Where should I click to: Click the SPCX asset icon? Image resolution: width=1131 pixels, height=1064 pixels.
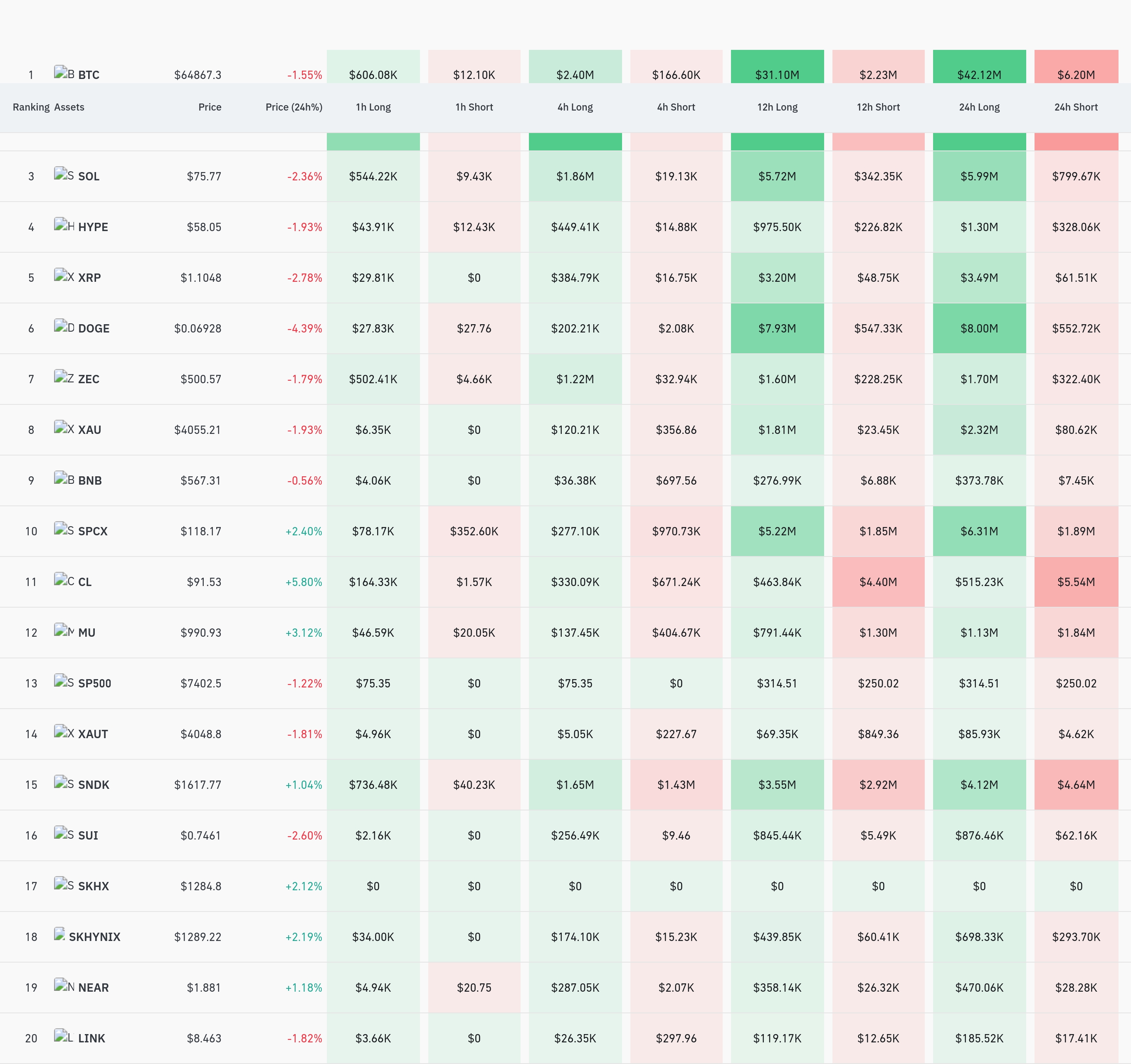coord(64,529)
